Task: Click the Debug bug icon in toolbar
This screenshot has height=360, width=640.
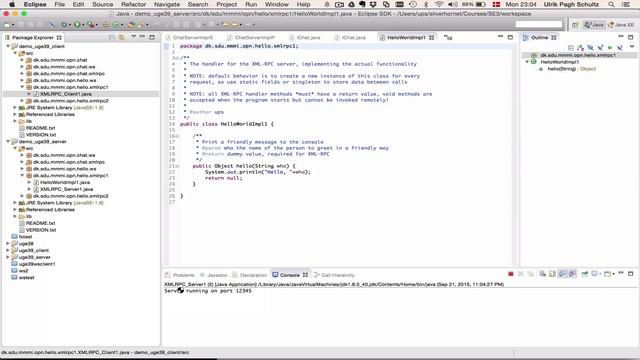Action: coord(64,25)
